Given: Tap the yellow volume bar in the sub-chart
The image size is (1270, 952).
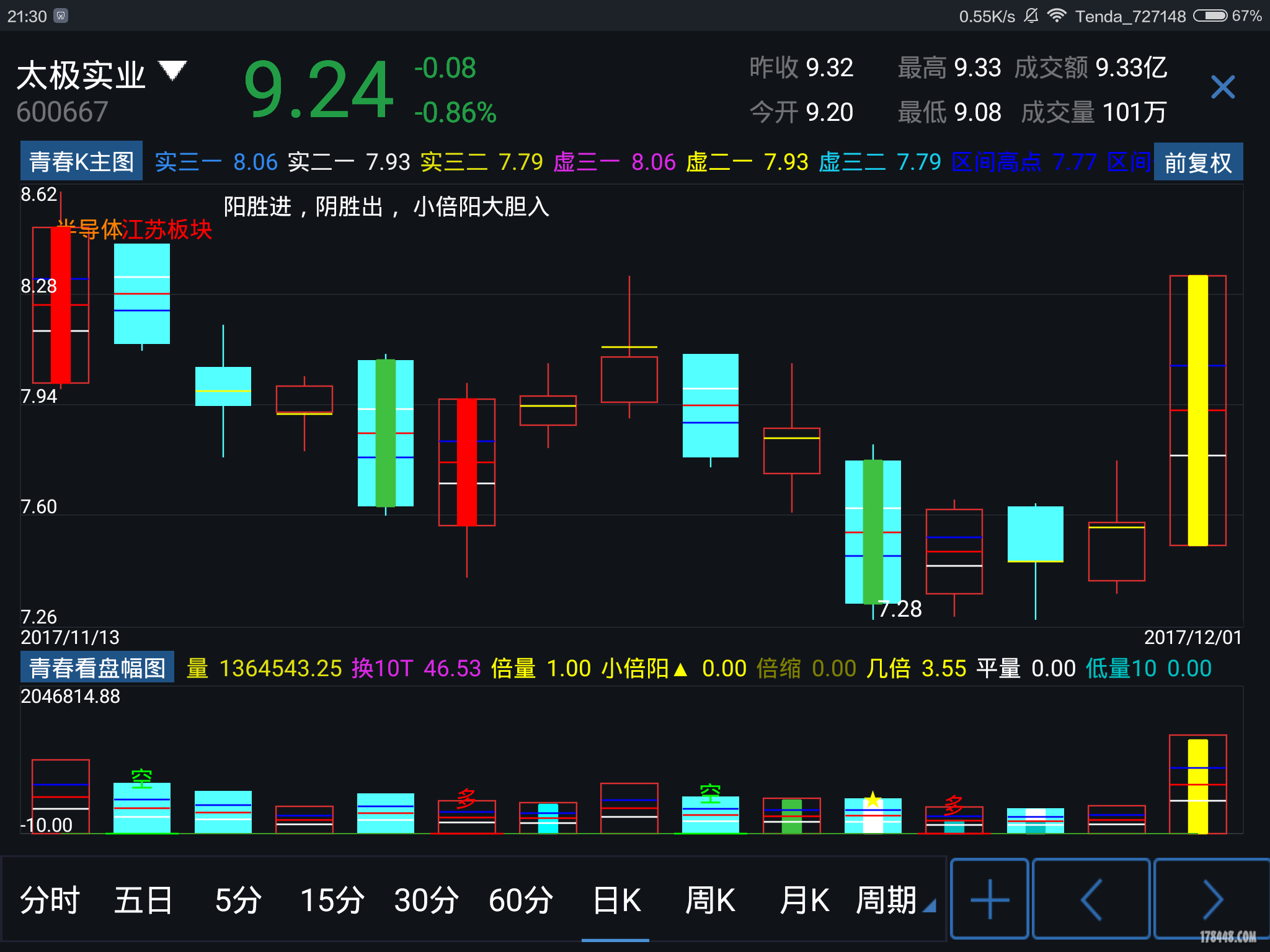Looking at the screenshot, I should [1197, 786].
